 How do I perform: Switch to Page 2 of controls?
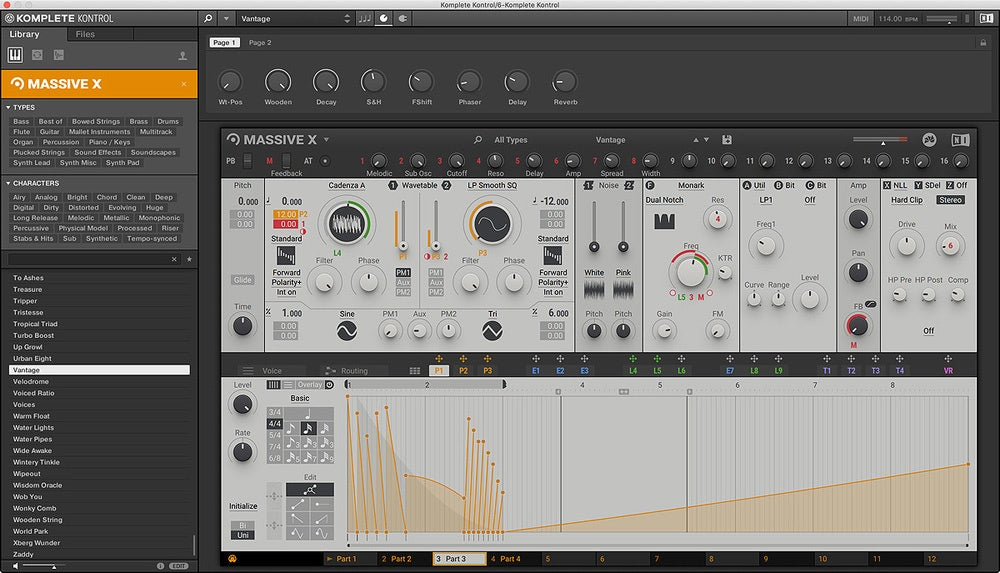(x=260, y=43)
